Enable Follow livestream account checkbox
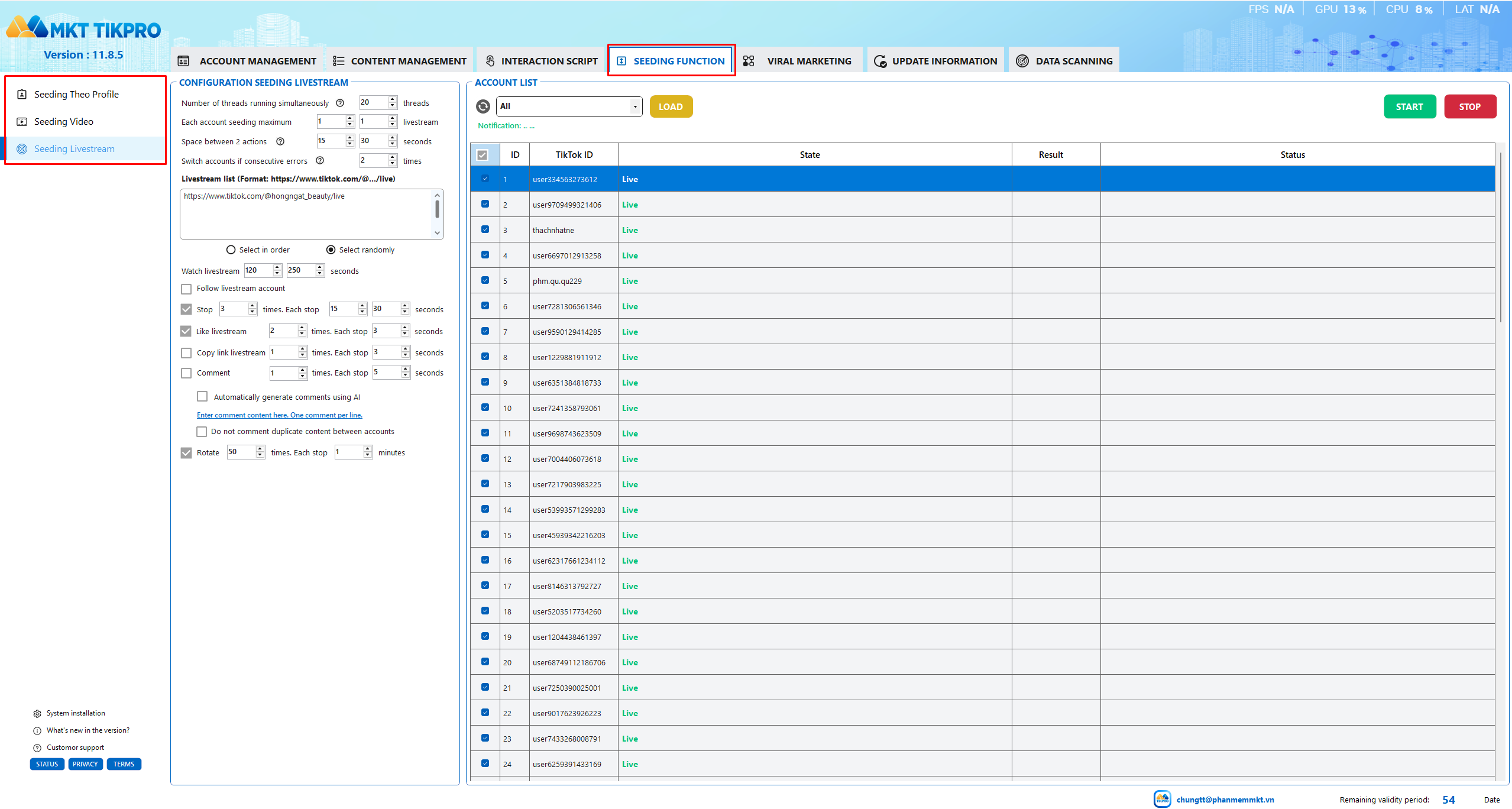This screenshot has height=809, width=1512. click(186, 289)
